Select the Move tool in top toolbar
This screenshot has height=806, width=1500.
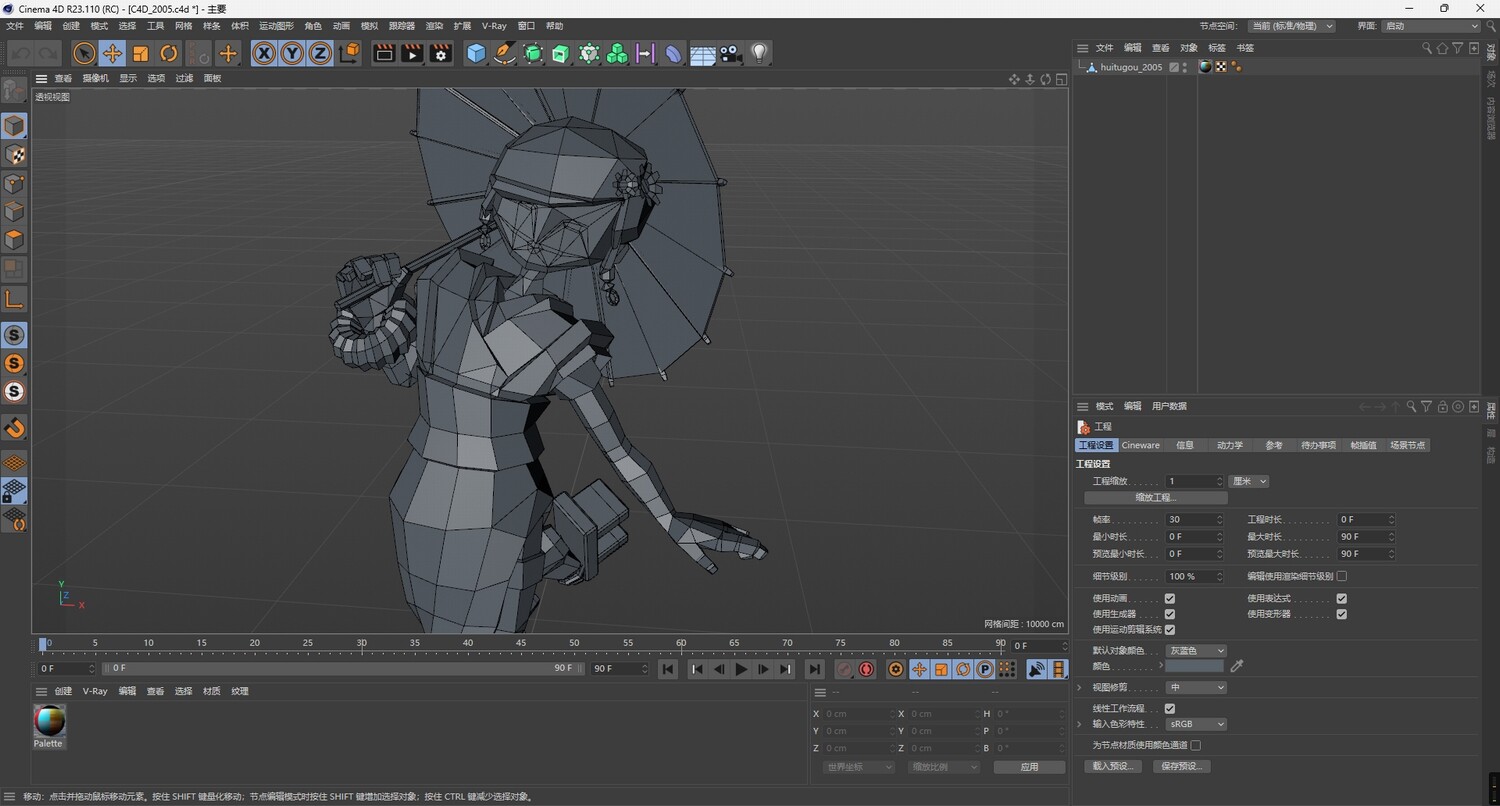112,54
